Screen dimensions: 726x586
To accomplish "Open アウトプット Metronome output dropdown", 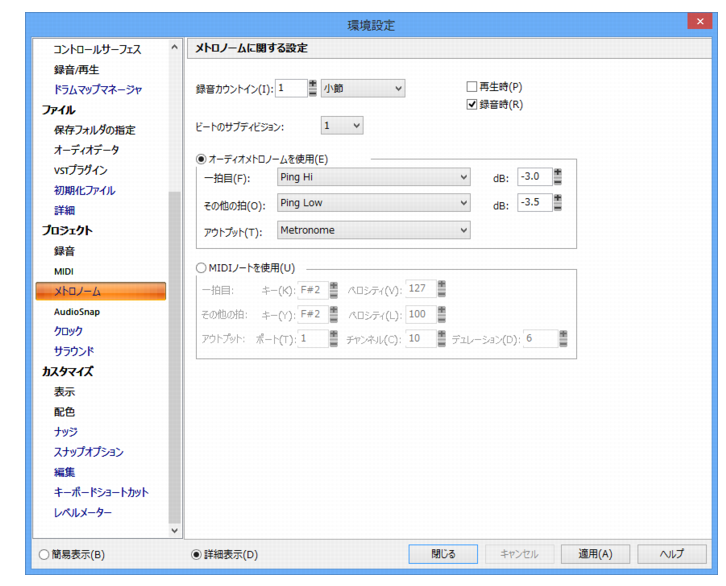I will pos(374,230).
